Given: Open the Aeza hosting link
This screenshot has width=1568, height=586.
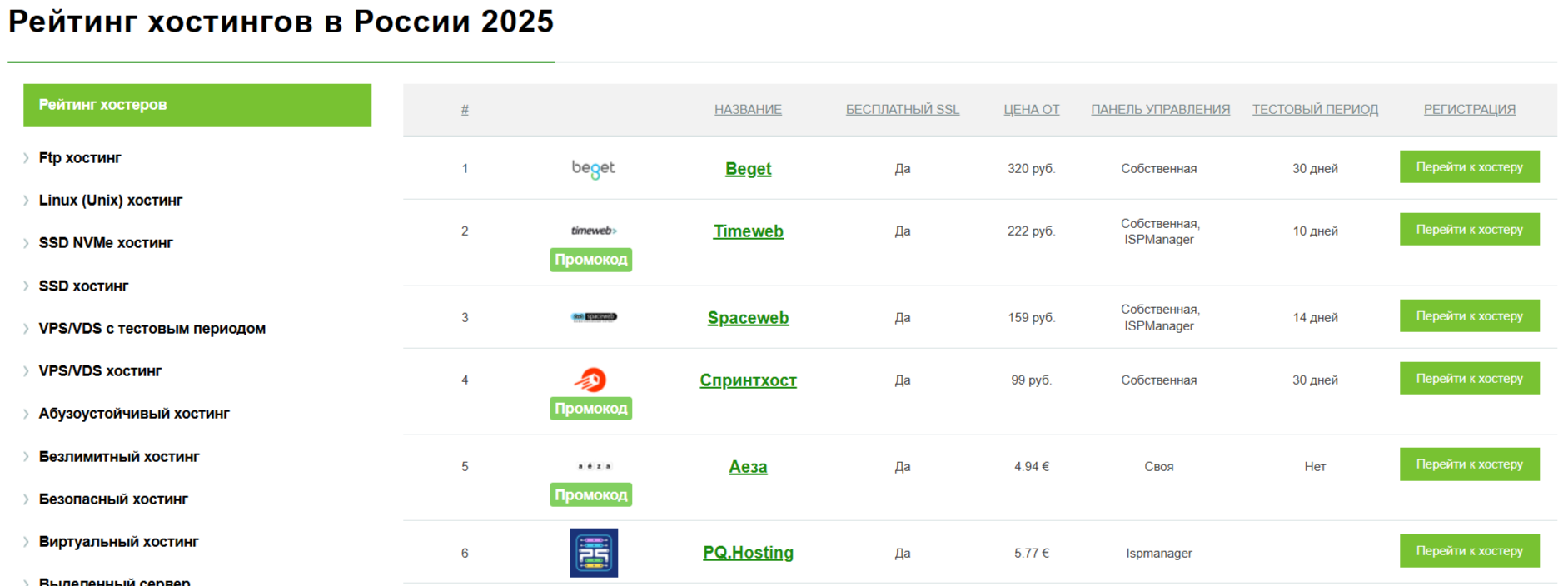Looking at the screenshot, I should (748, 467).
